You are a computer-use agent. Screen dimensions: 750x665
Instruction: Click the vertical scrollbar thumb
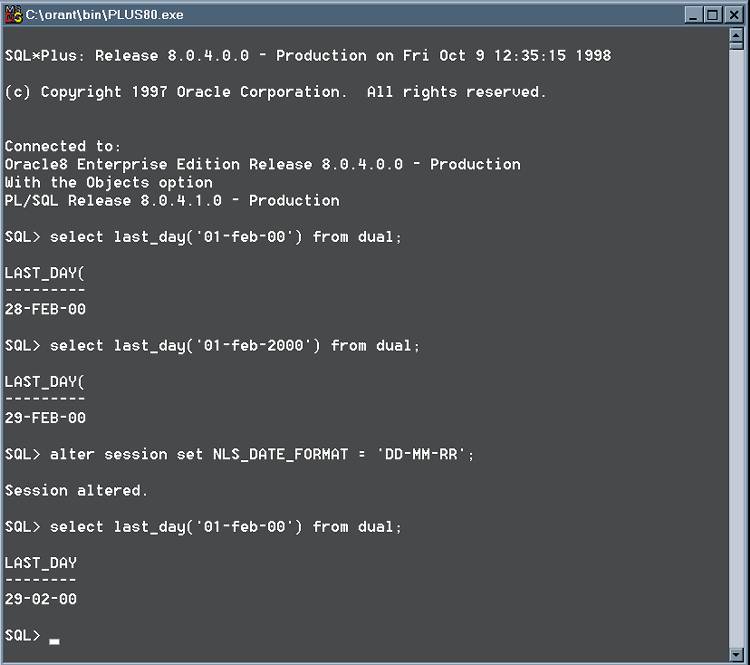[736, 46]
